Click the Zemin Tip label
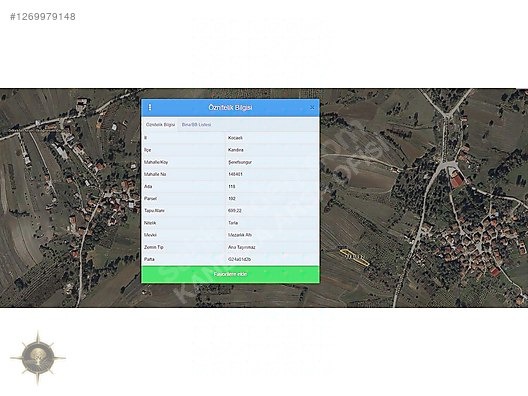The image size is (528, 396). click(x=154, y=247)
